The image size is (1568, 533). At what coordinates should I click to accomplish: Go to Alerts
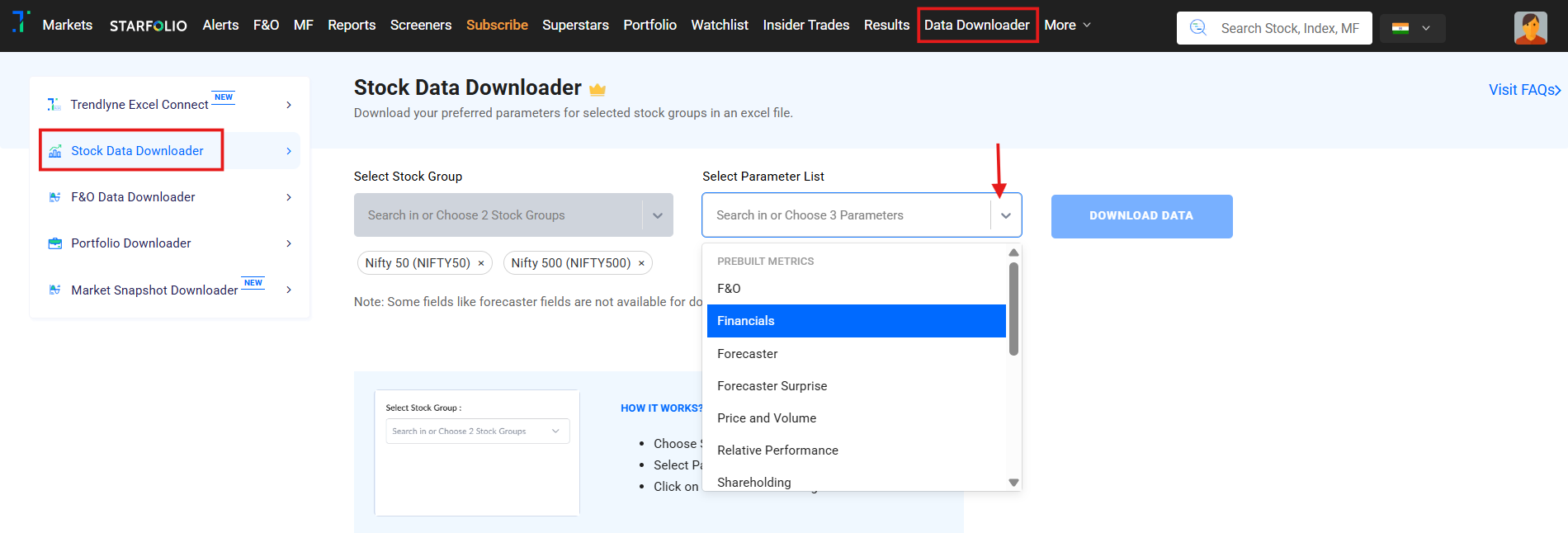coord(220,25)
